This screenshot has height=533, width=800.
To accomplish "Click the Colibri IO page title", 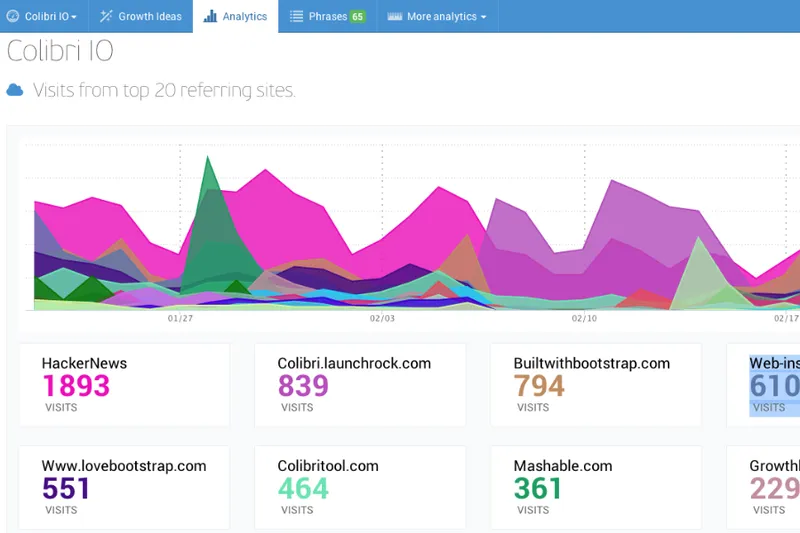I will point(60,50).
